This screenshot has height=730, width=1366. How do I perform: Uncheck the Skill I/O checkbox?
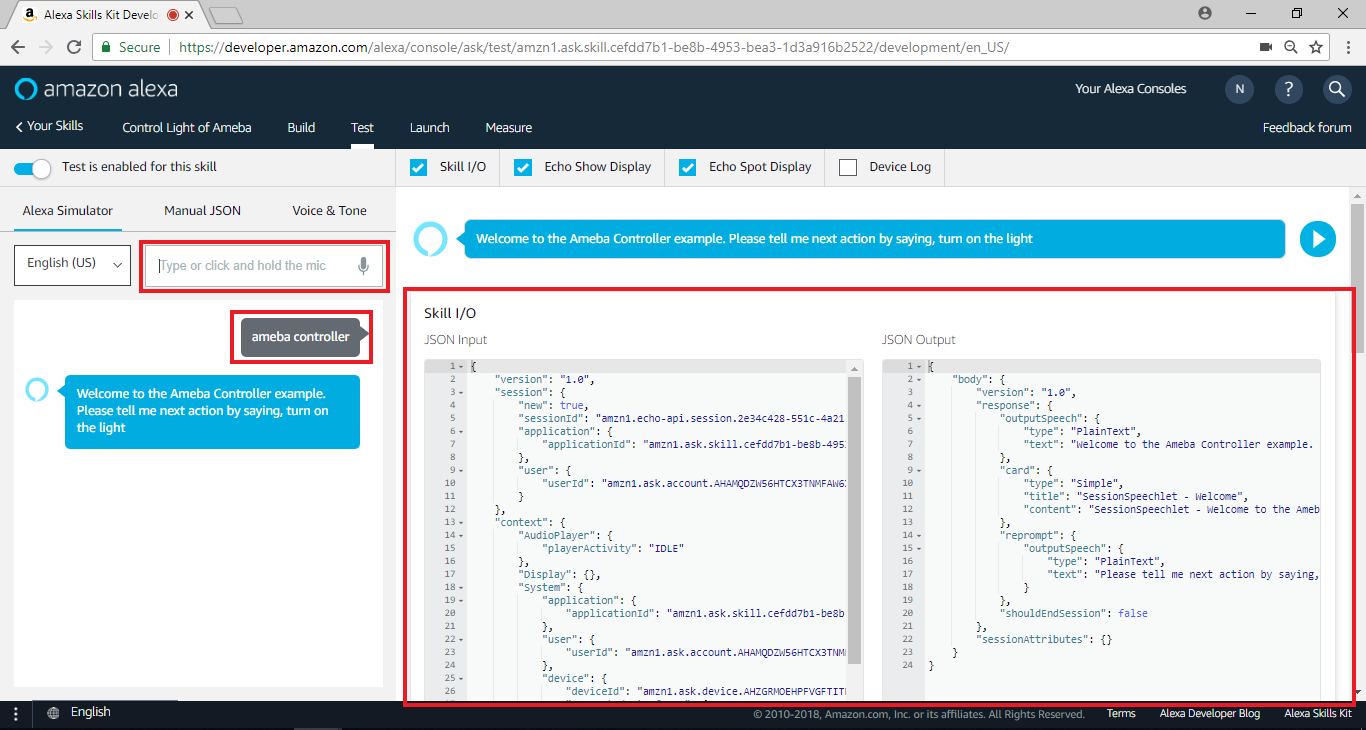pyautogui.click(x=419, y=167)
